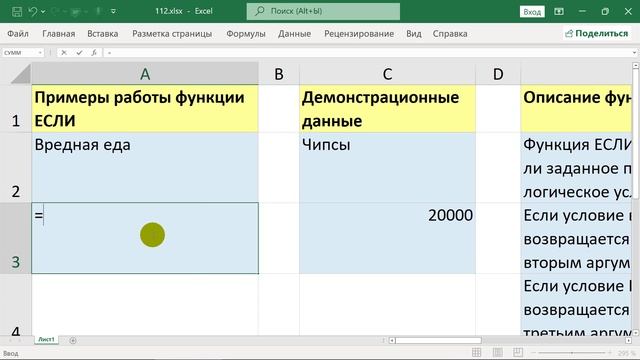Click cell with value 20000
The width and height of the screenshot is (640, 360).
click(387, 238)
